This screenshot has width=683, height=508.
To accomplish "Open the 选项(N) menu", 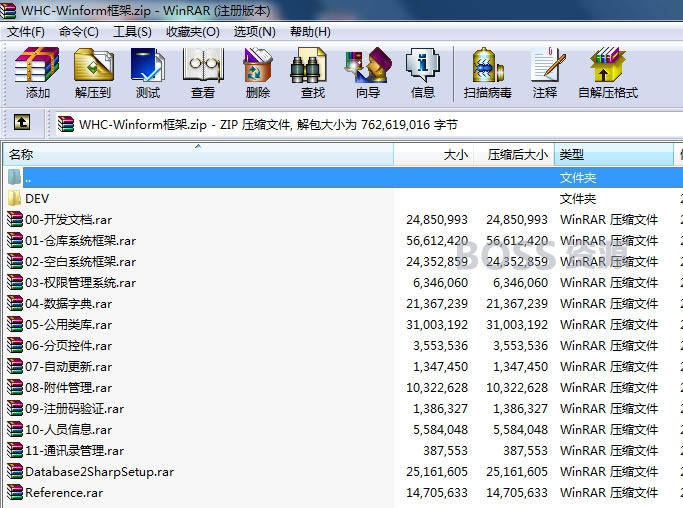I will pos(255,32).
